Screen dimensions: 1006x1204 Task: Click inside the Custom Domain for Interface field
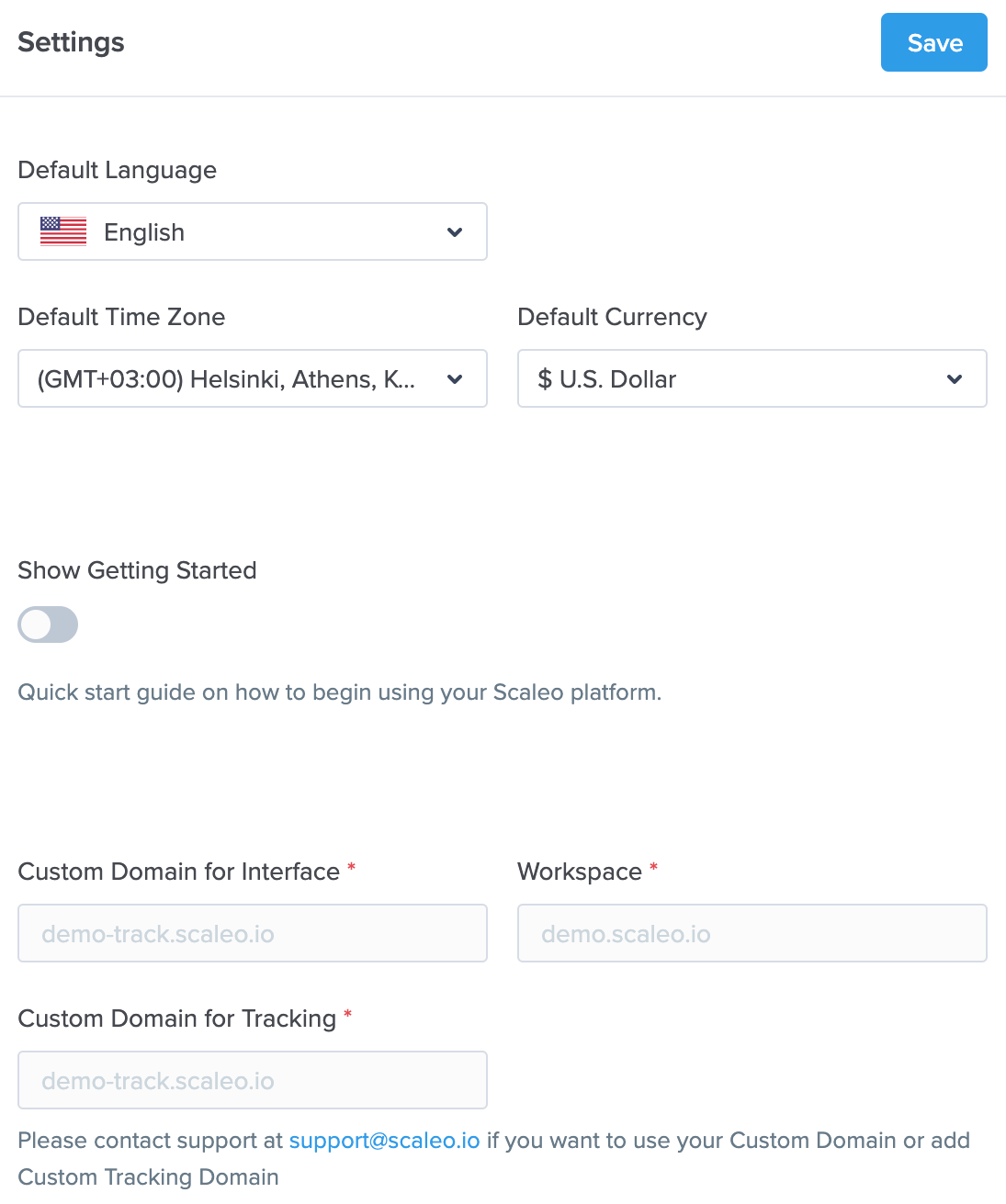(x=253, y=933)
